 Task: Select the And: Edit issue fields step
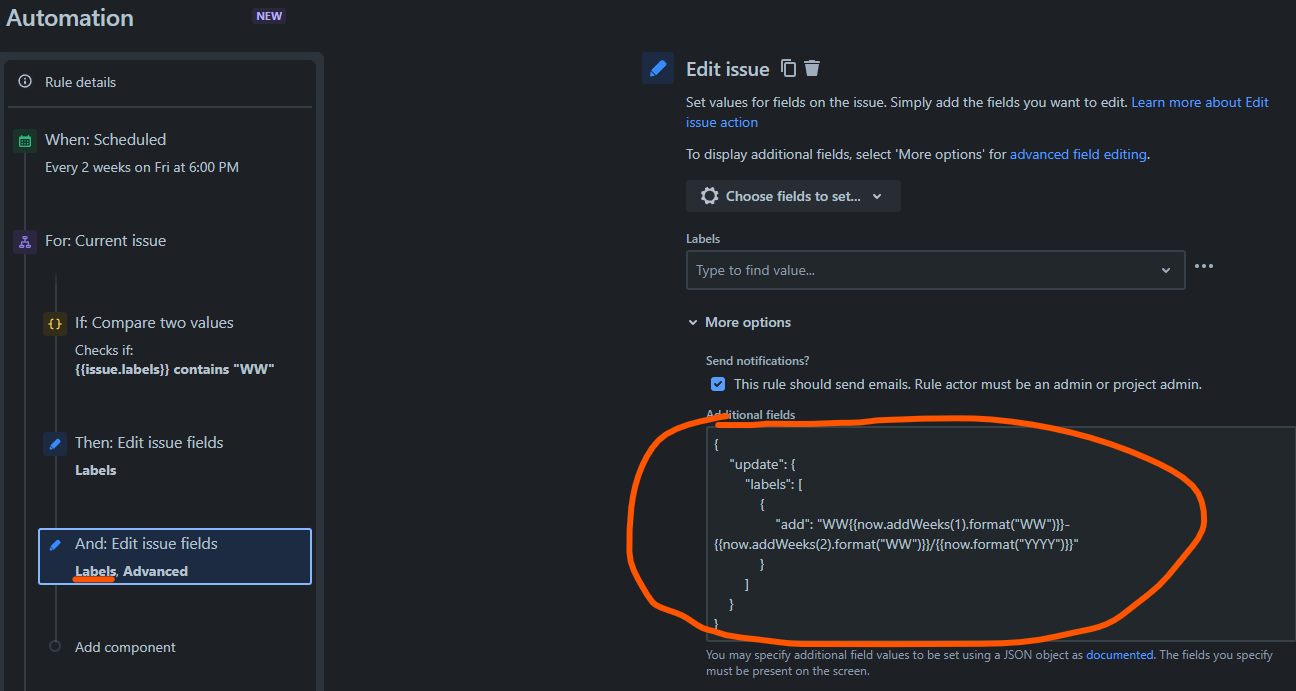(x=175, y=556)
